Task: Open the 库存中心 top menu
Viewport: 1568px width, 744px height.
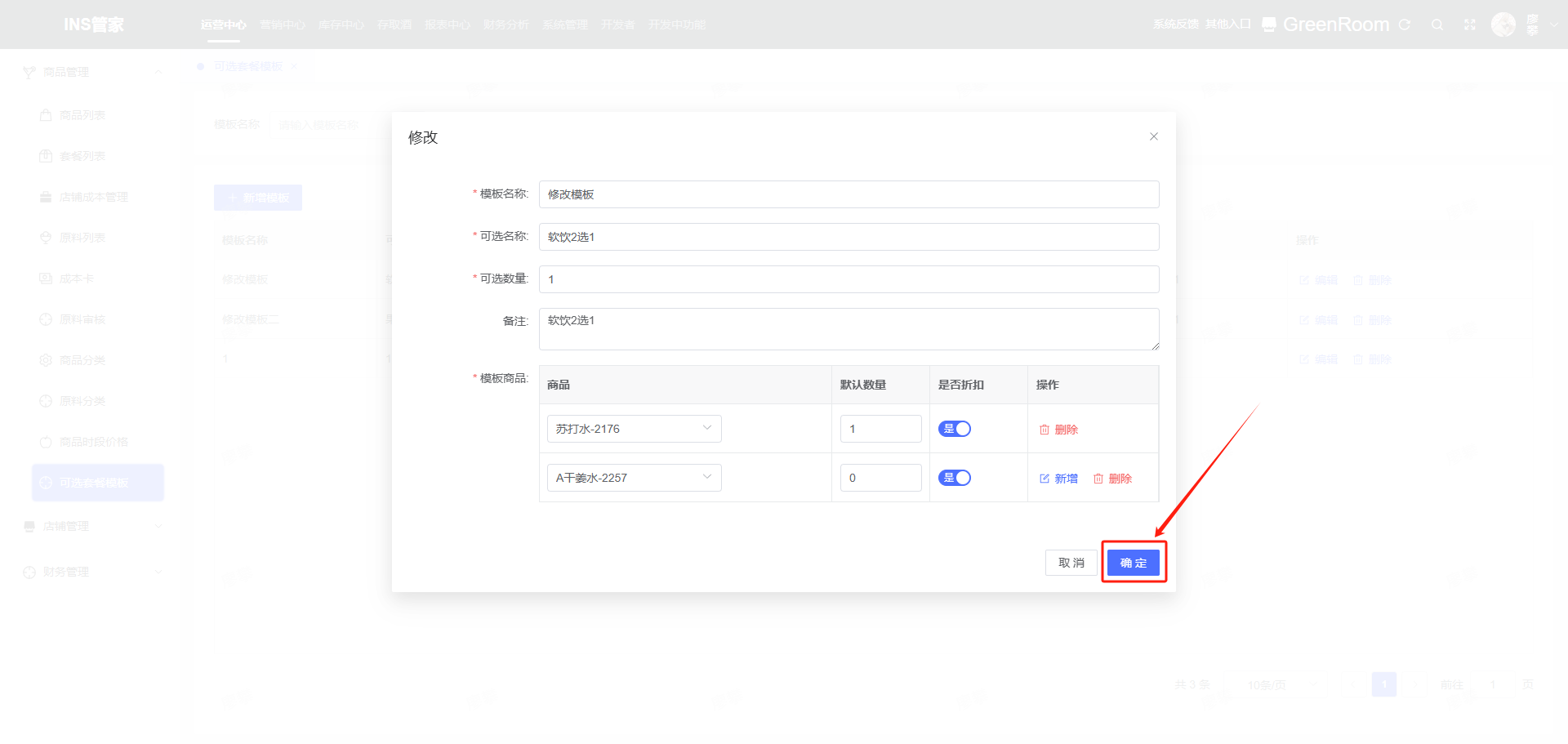Action: (x=341, y=25)
